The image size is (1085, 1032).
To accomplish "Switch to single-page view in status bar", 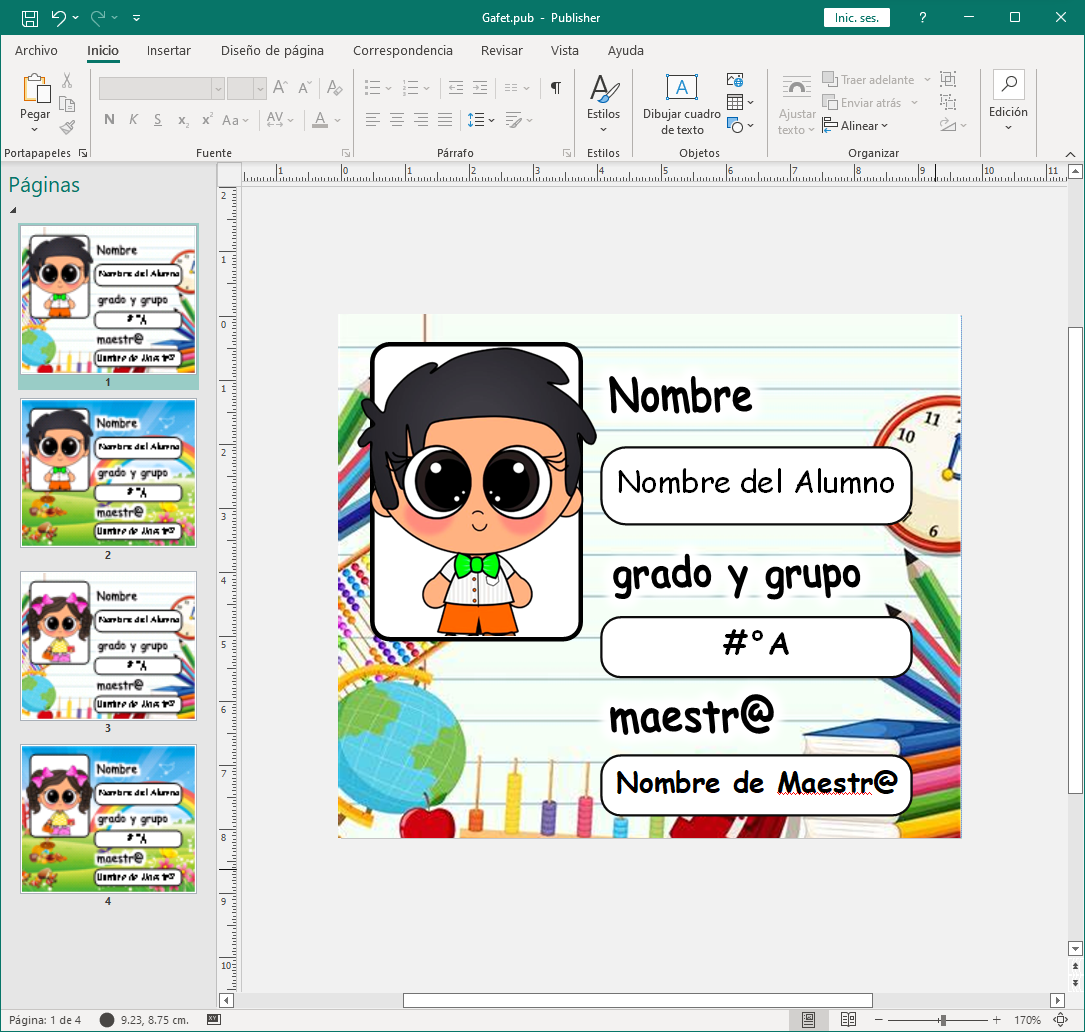I will (809, 1020).
